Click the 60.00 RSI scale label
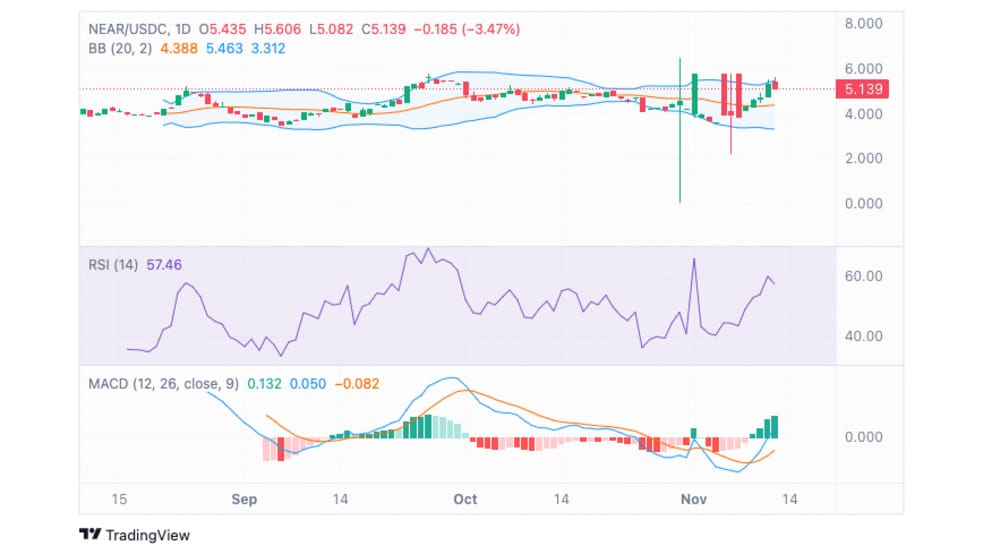Screen dimensions: 984x554 [x=864, y=276]
